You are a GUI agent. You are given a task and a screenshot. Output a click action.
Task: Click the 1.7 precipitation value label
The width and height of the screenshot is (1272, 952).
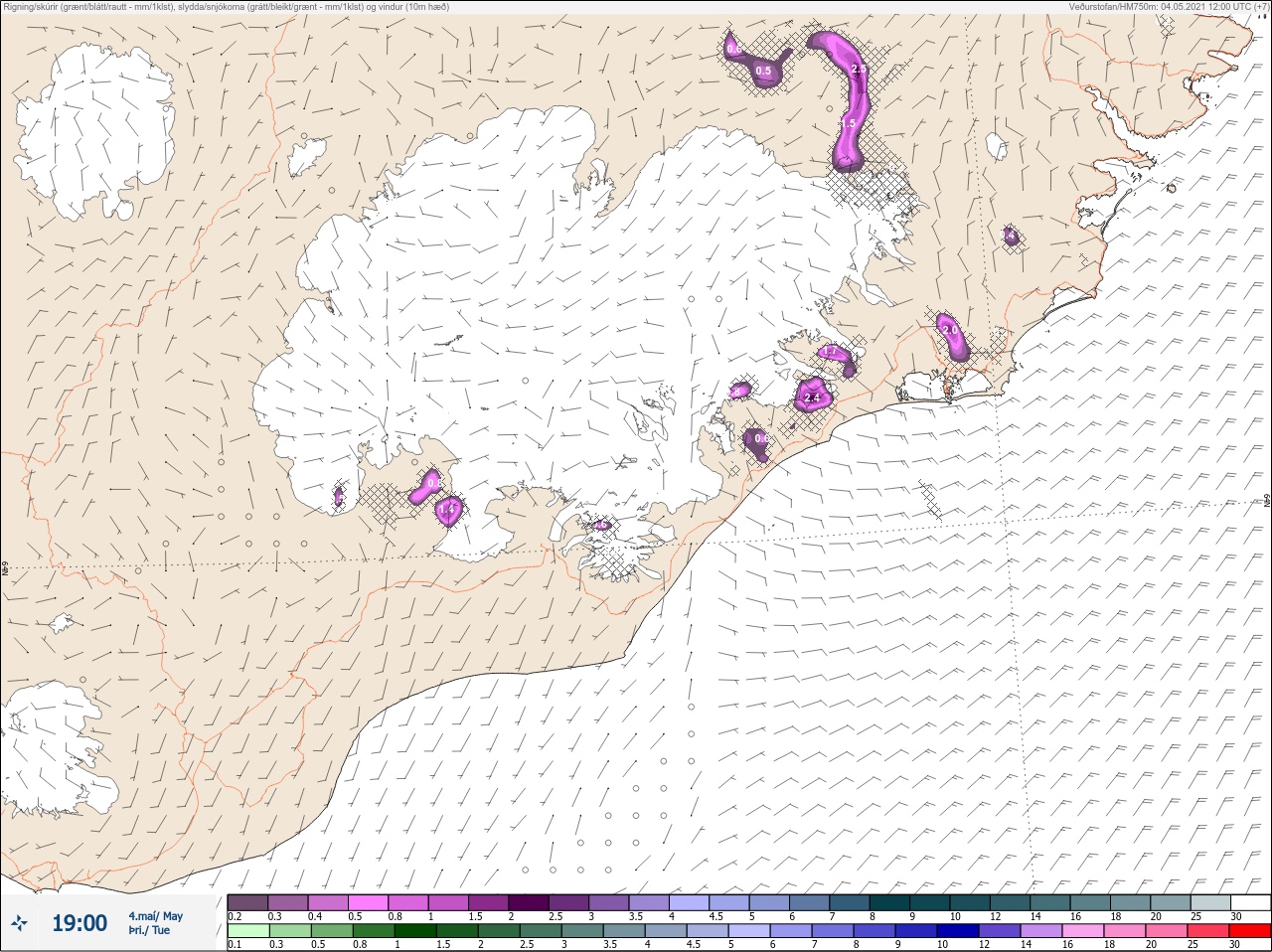(x=831, y=352)
